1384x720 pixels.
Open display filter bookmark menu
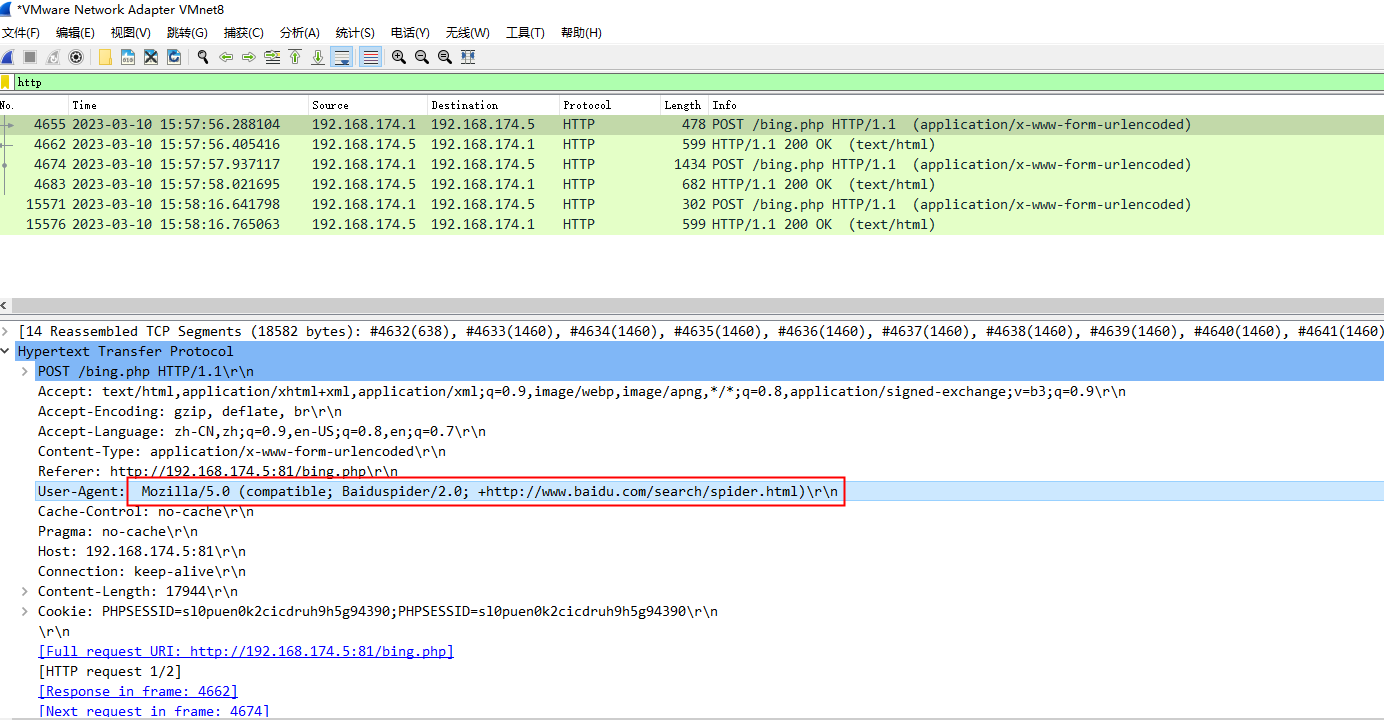tap(6, 82)
